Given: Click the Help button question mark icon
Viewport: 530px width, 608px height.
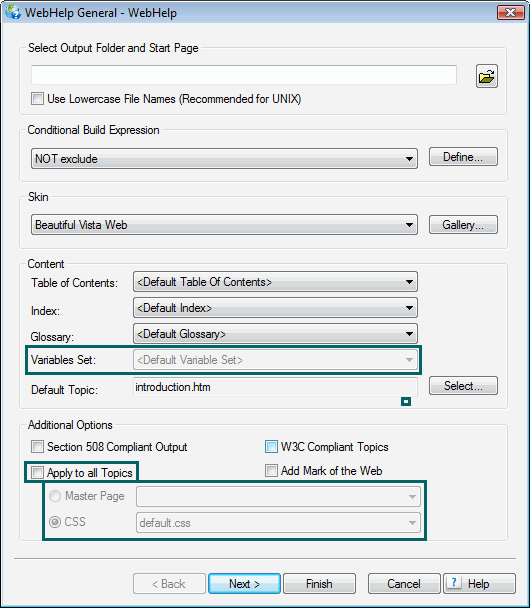Looking at the screenshot, I should (x=454, y=582).
